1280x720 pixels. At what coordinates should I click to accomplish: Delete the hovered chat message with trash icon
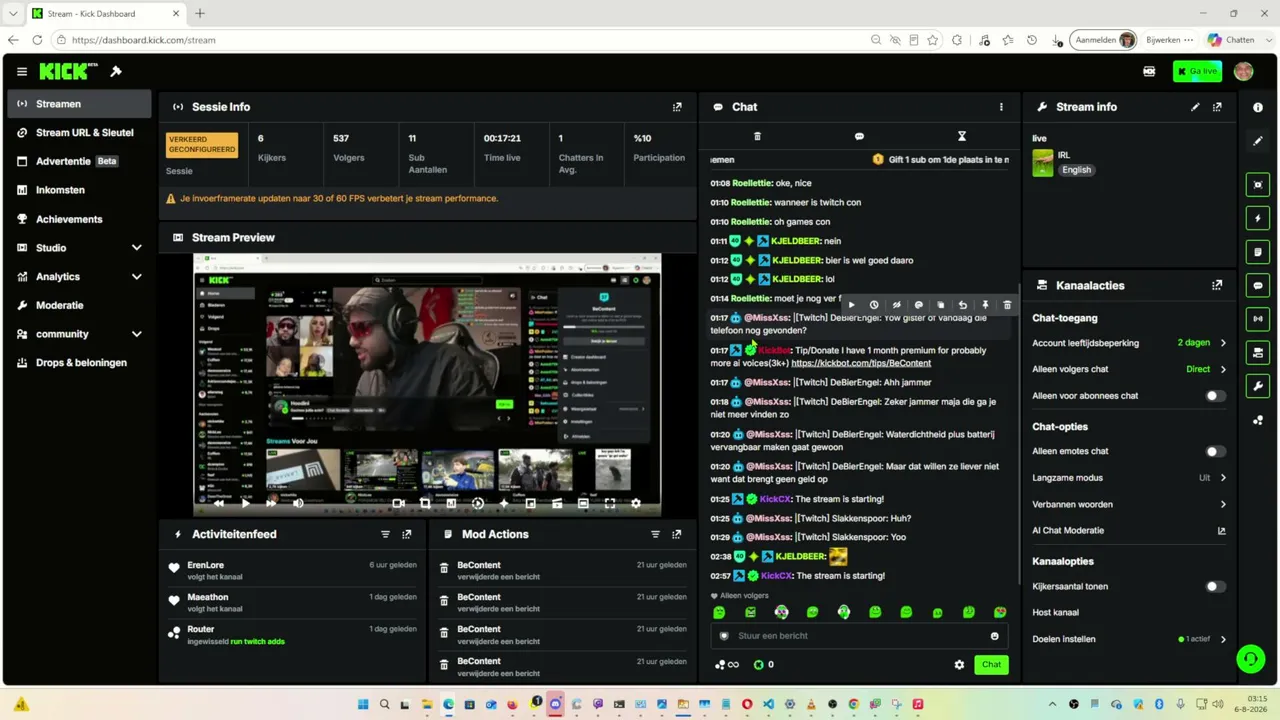[x=1007, y=305]
